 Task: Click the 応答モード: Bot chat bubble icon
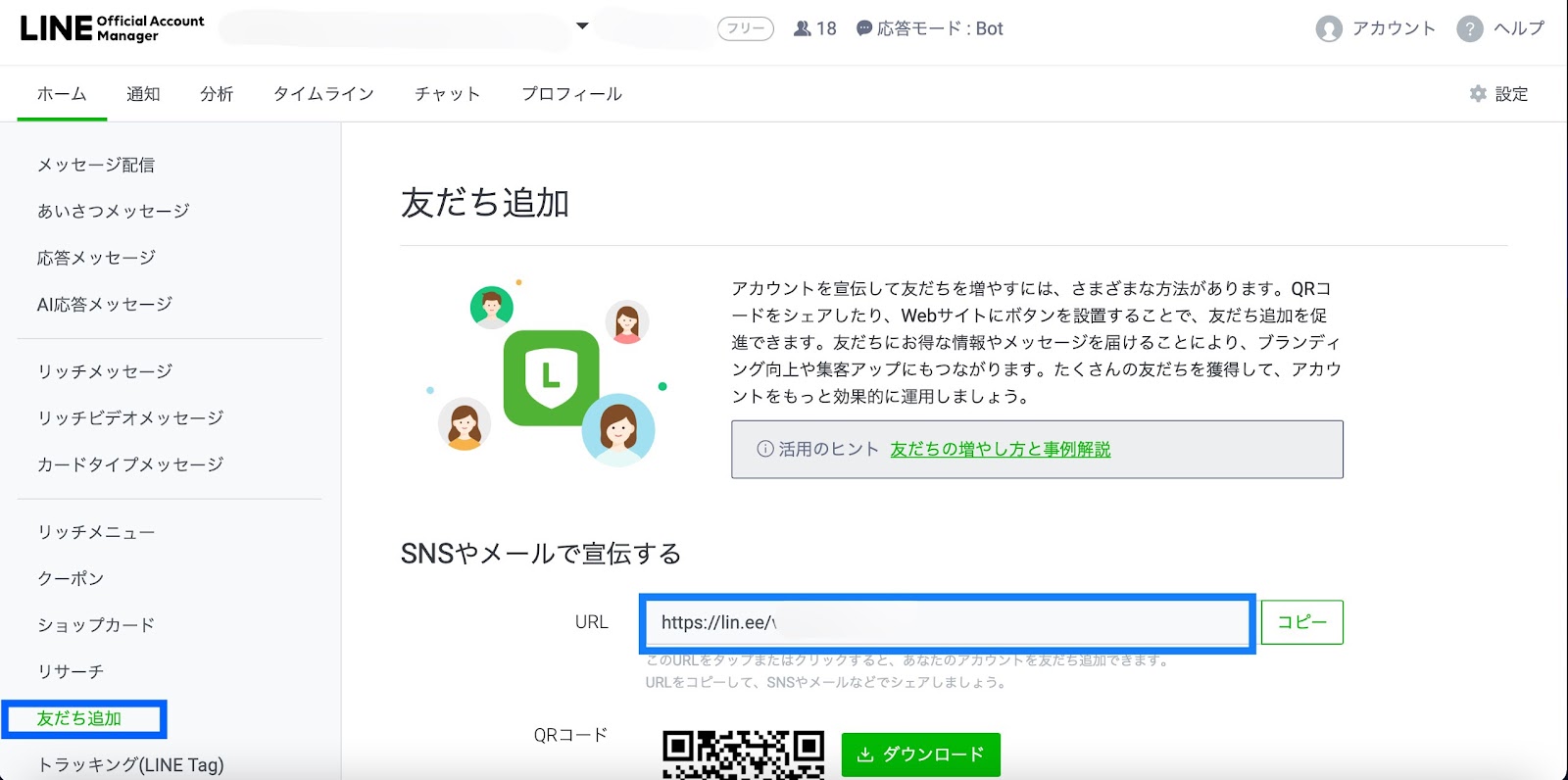[863, 28]
